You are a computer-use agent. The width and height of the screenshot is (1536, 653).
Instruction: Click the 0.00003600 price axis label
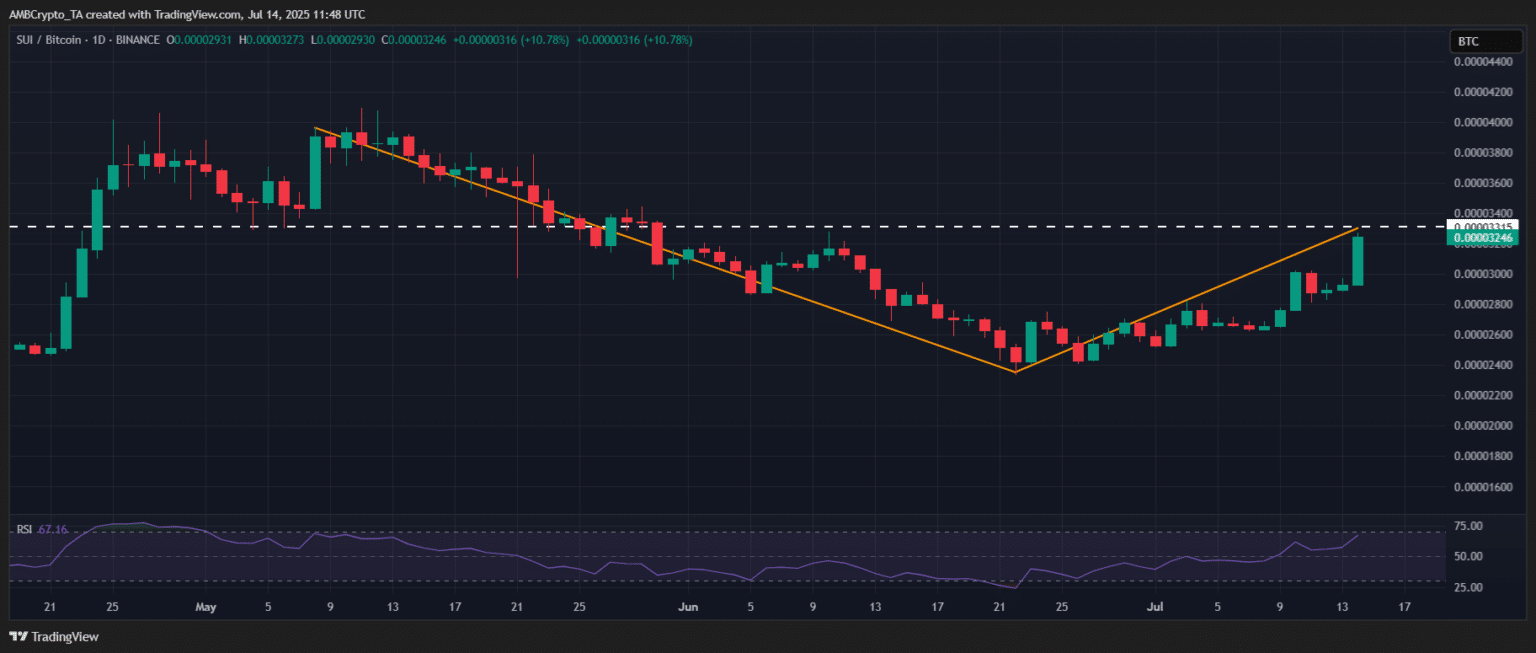1484,183
